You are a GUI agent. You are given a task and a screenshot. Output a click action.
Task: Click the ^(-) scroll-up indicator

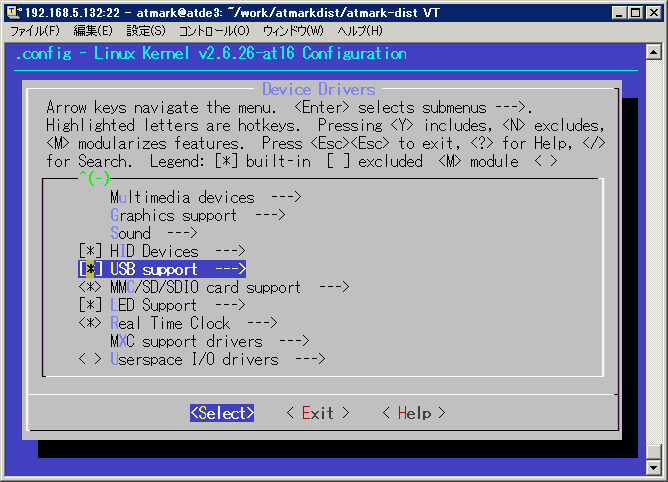95,178
